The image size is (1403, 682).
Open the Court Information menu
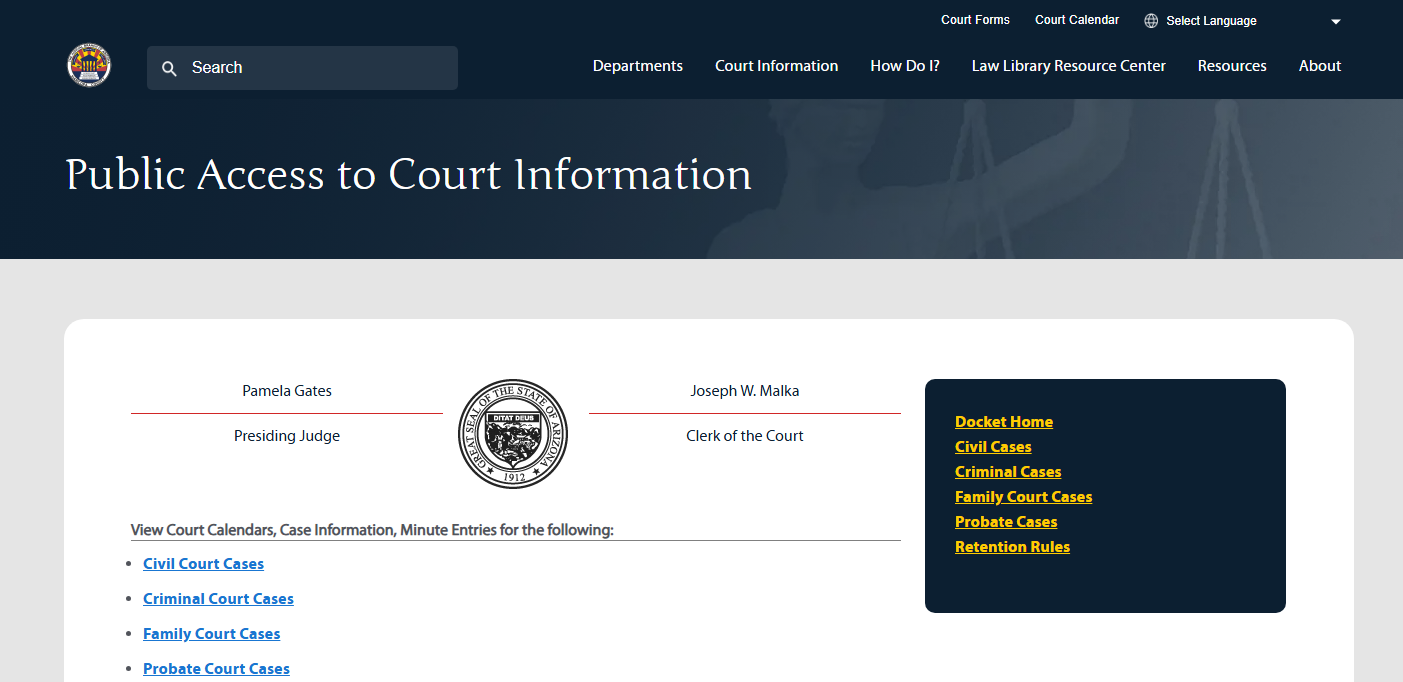coord(776,66)
